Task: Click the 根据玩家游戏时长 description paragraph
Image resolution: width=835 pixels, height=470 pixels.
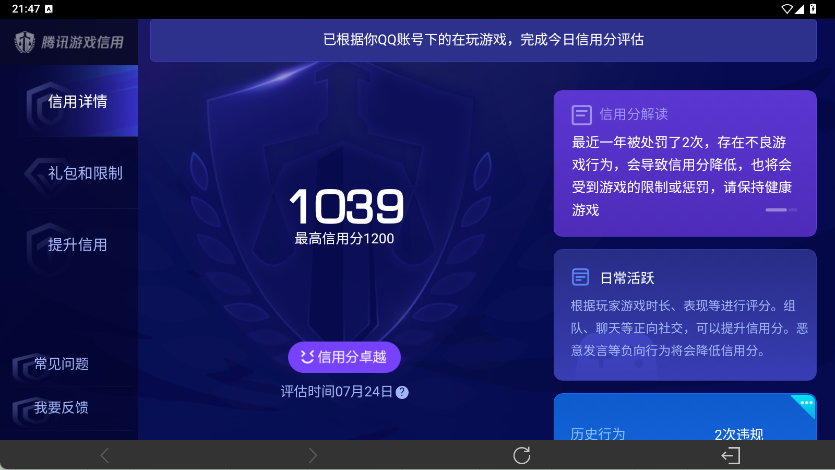Action: tap(689, 328)
